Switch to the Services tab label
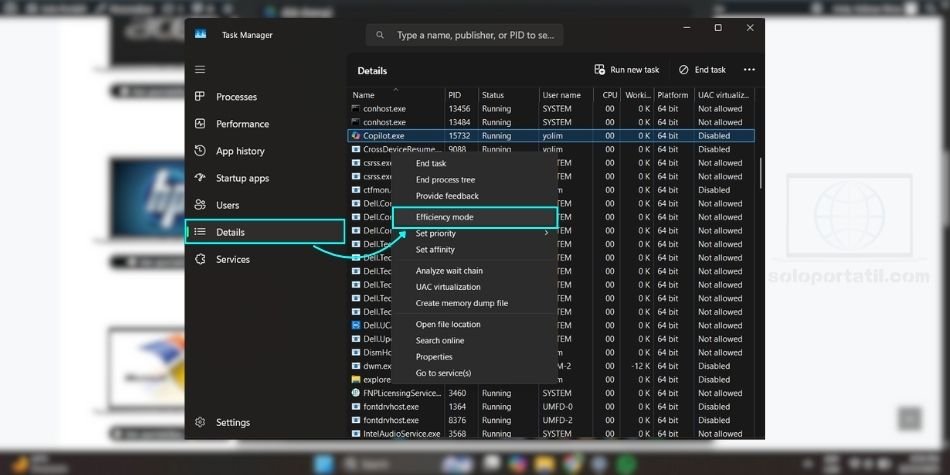 tap(233, 259)
